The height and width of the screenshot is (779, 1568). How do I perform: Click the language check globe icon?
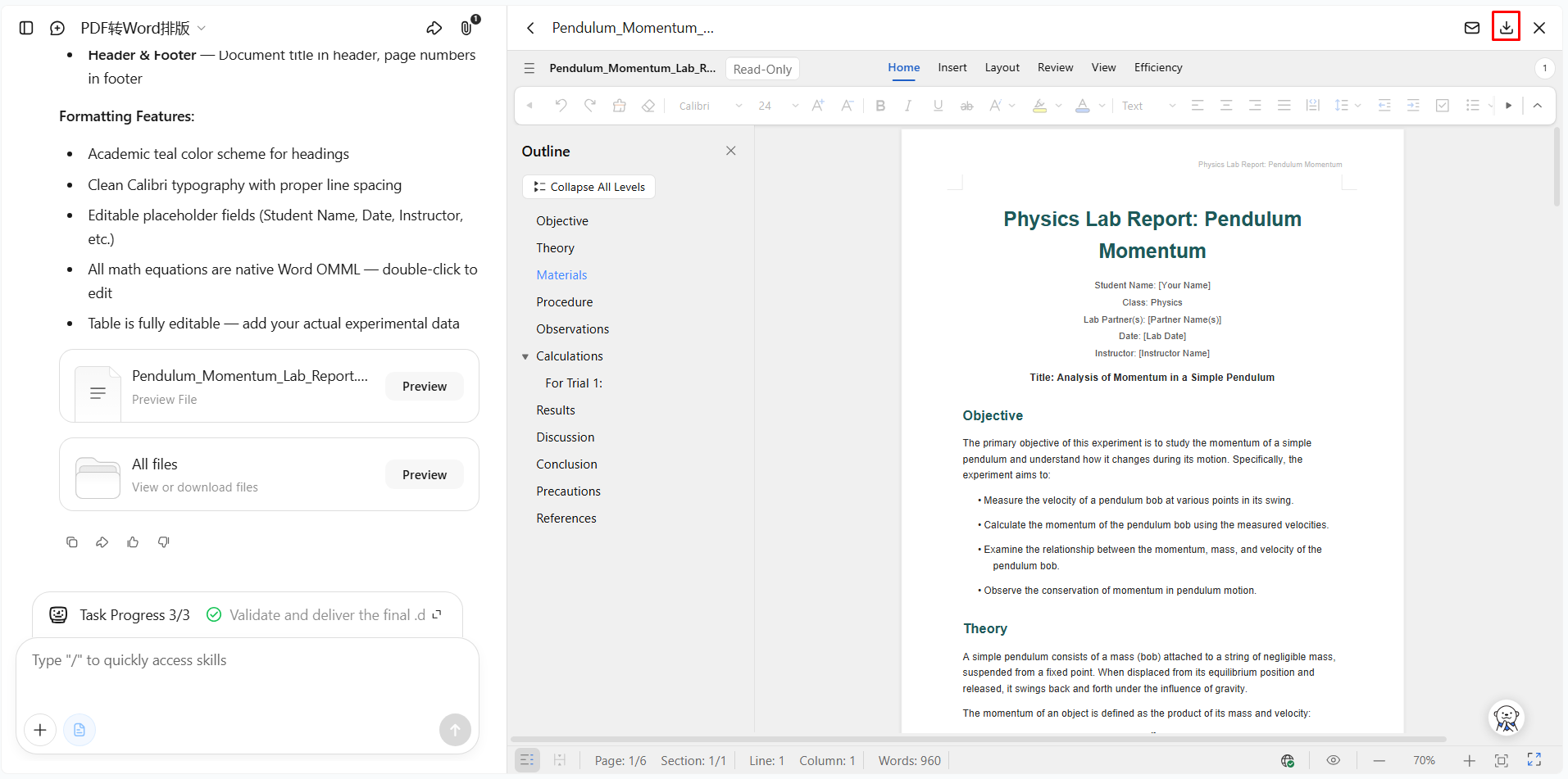click(x=1288, y=761)
